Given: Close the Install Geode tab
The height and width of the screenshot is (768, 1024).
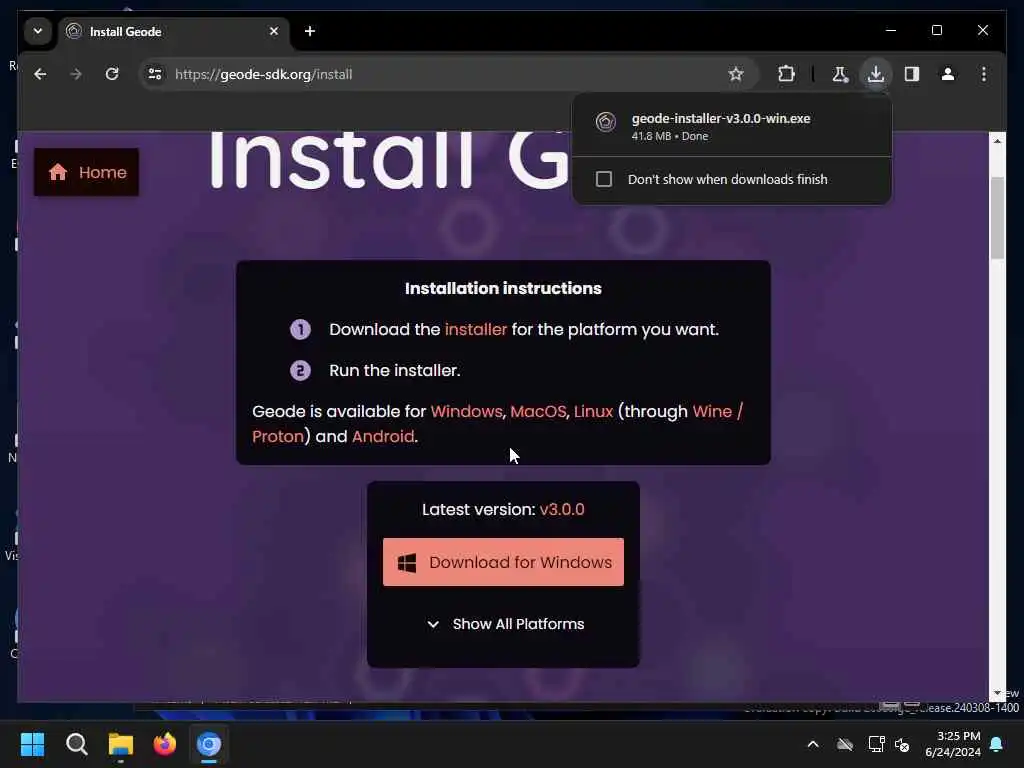Looking at the screenshot, I should click(x=274, y=31).
